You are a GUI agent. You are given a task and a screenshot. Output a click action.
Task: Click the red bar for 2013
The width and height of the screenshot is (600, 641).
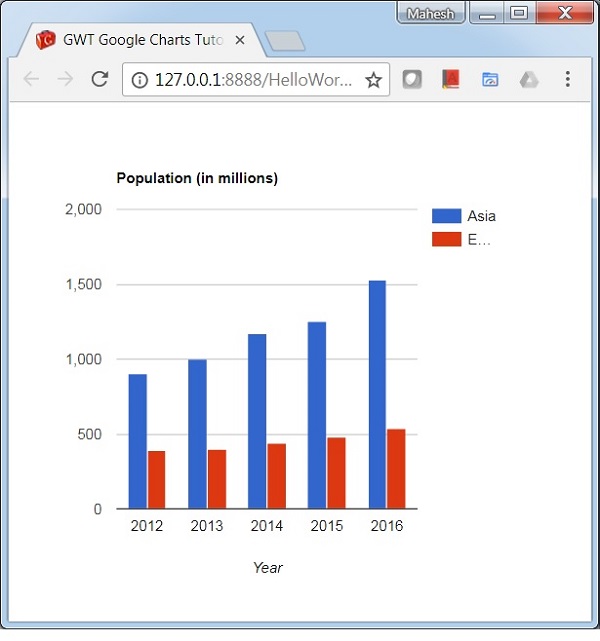[x=217, y=480]
